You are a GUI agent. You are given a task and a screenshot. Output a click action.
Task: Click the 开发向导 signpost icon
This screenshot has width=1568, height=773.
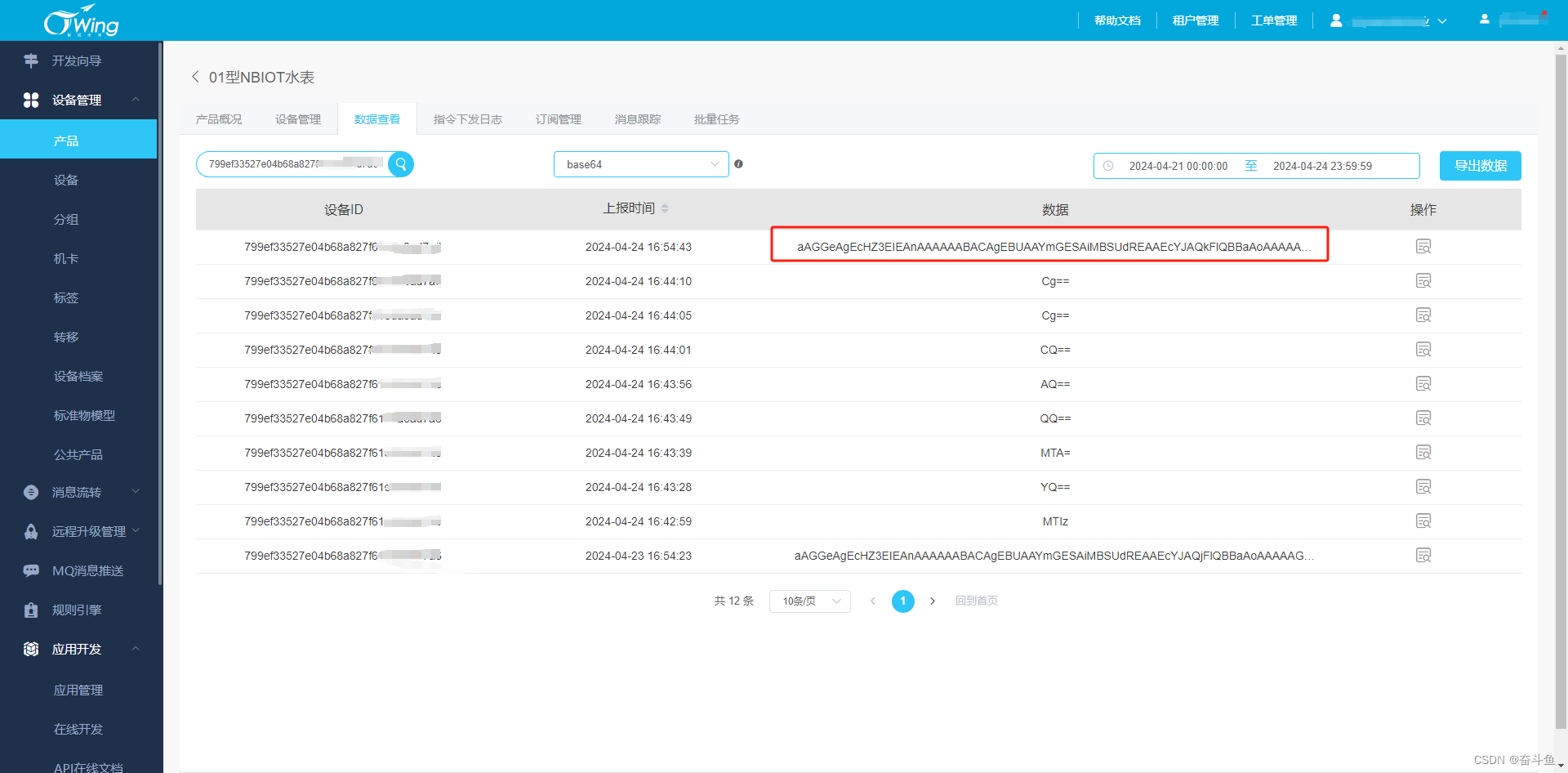(x=31, y=60)
